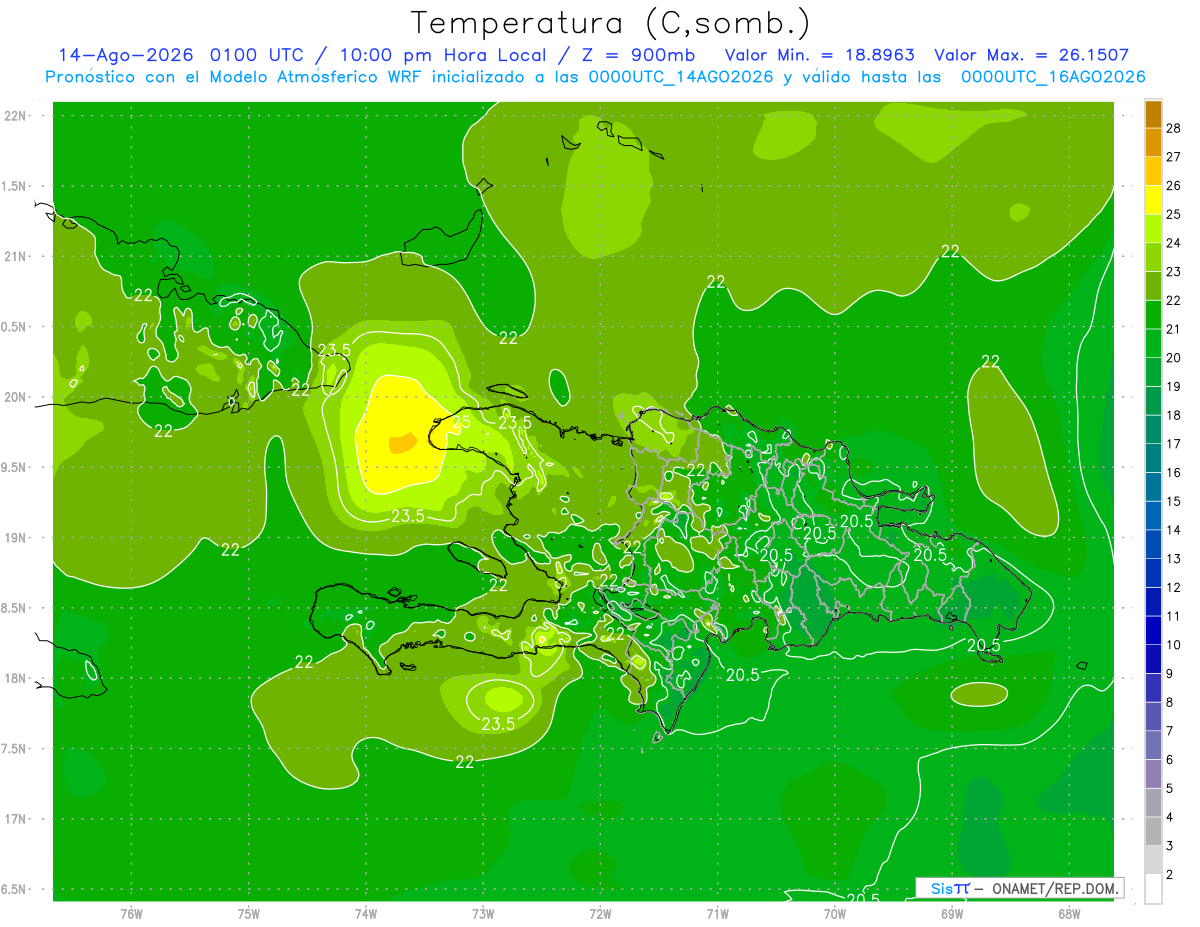The image size is (1200, 927).
Task: Click the "74W" longitude axis label
Action: [x=366, y=914]
